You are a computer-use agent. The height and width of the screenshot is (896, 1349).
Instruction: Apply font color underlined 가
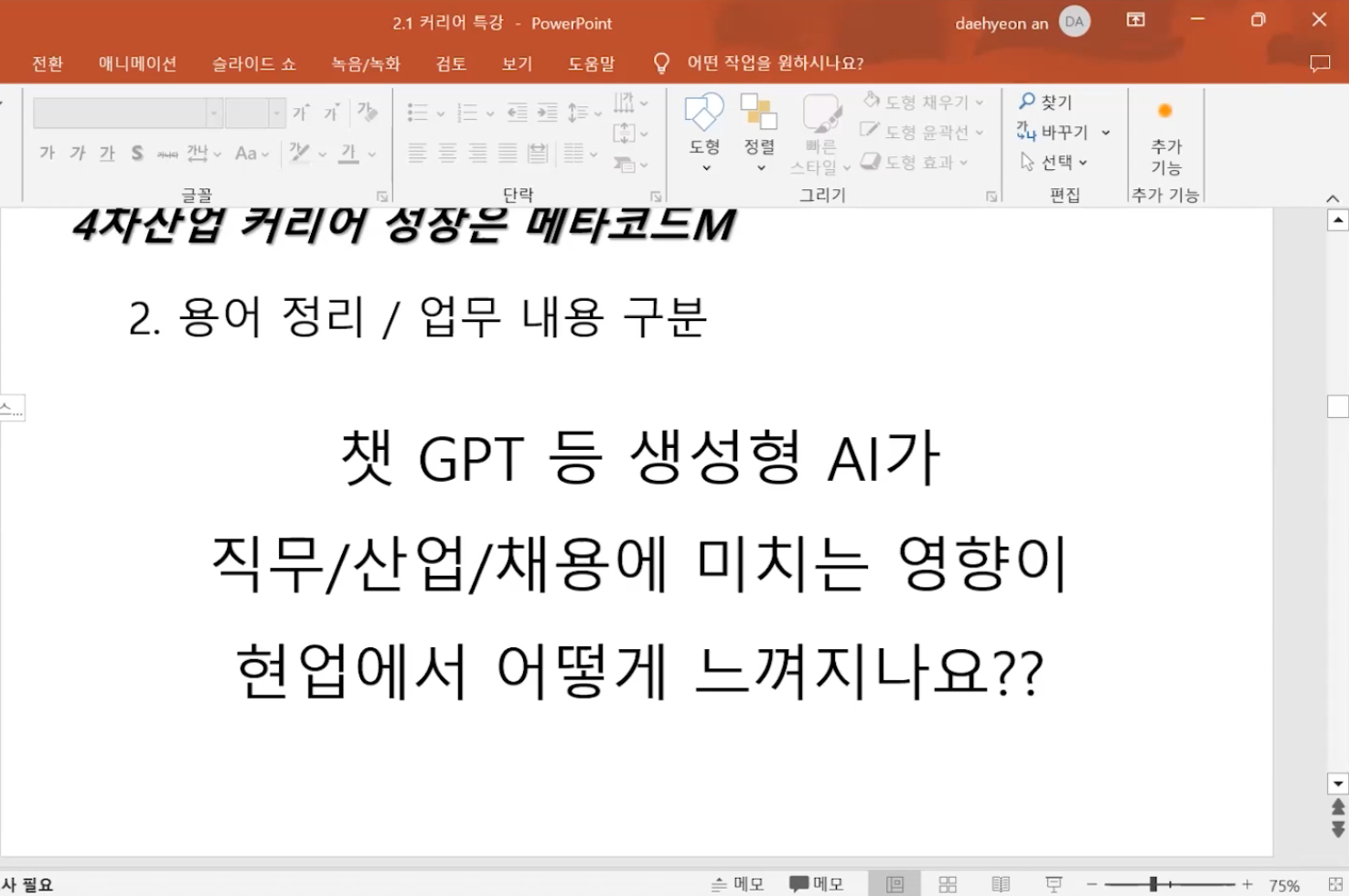click(x=348, y=153)
